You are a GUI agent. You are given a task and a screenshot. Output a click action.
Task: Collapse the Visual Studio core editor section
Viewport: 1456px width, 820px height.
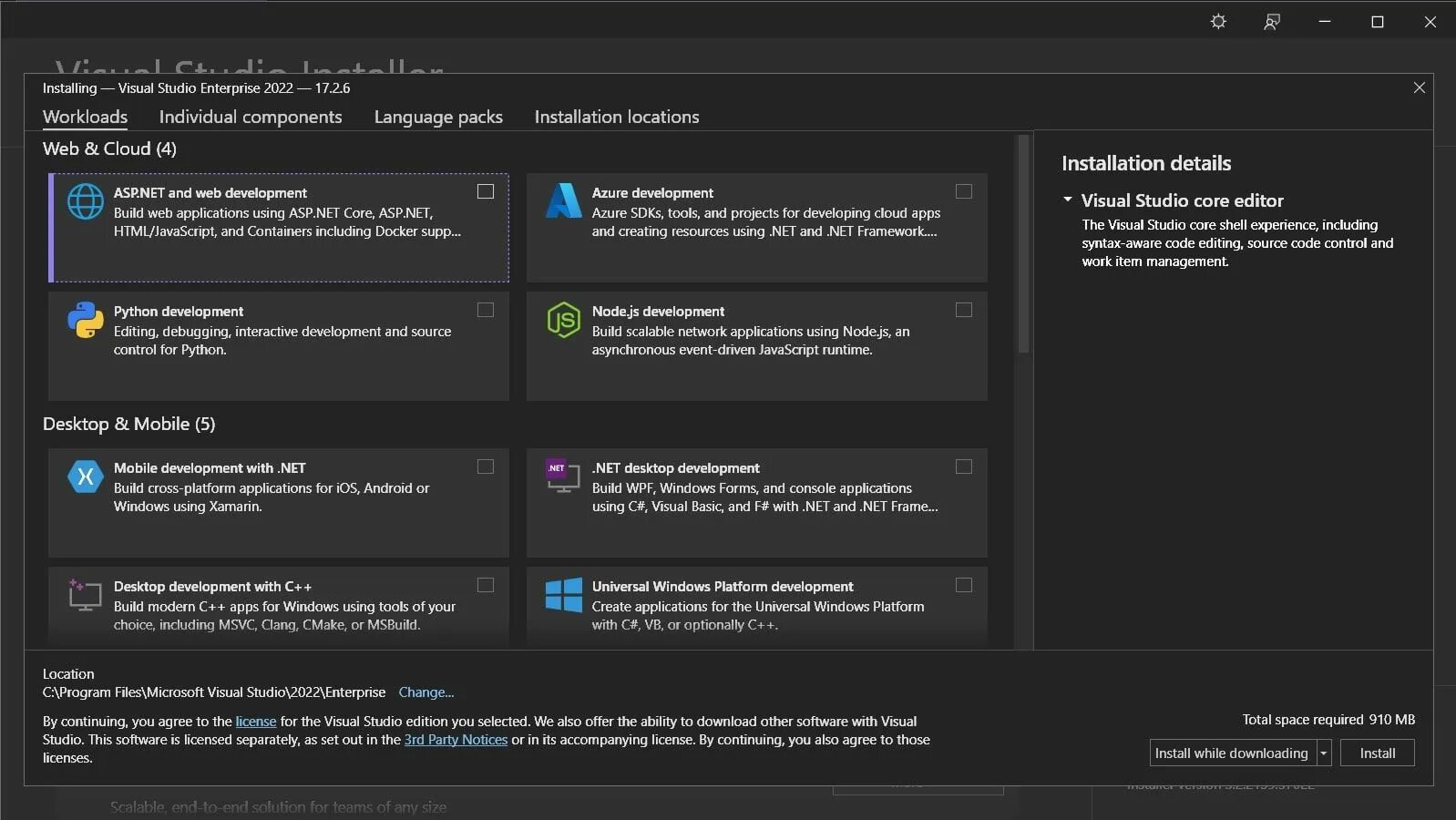(x=1068, y=200)
